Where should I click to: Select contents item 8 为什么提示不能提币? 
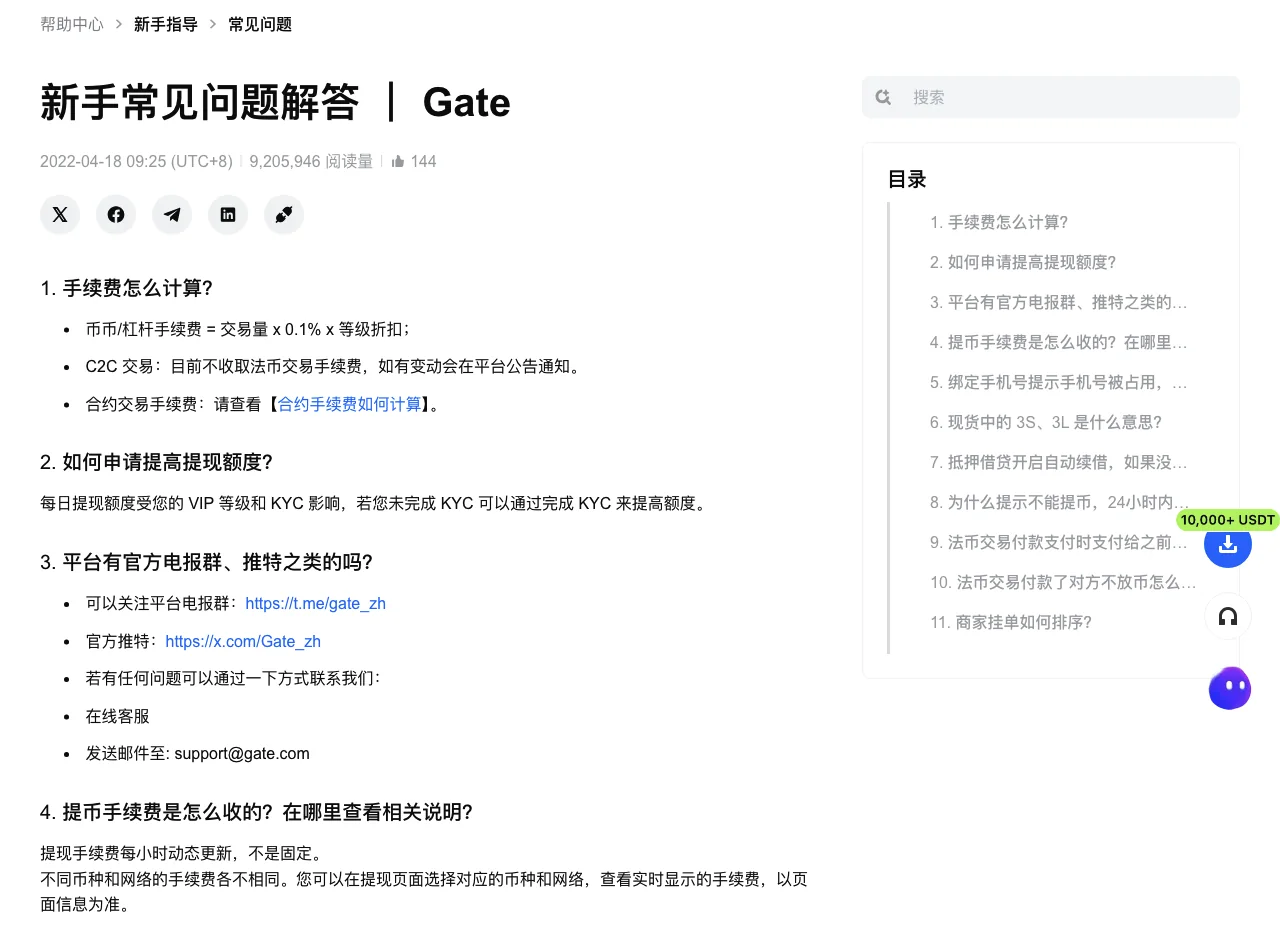click(1060, 502)
